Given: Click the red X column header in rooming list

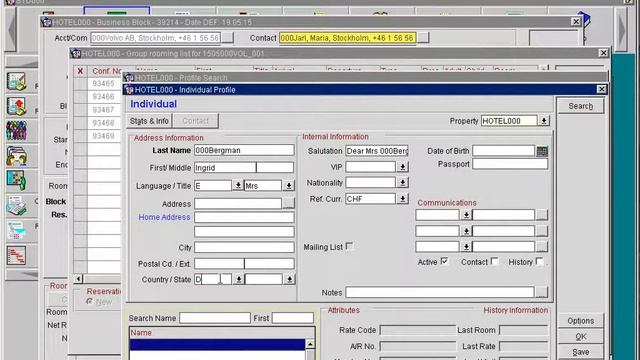Looking at the screenshot, I should coord(80,71).
